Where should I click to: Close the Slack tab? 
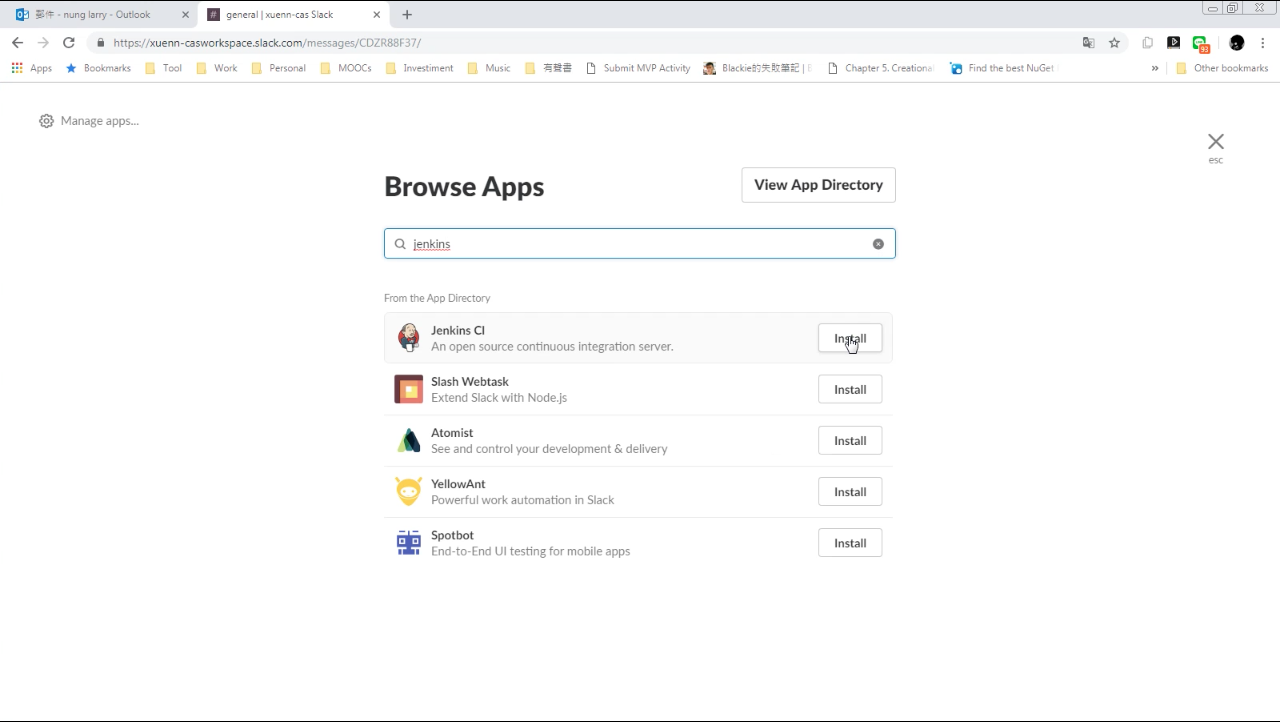pos(377,15)
